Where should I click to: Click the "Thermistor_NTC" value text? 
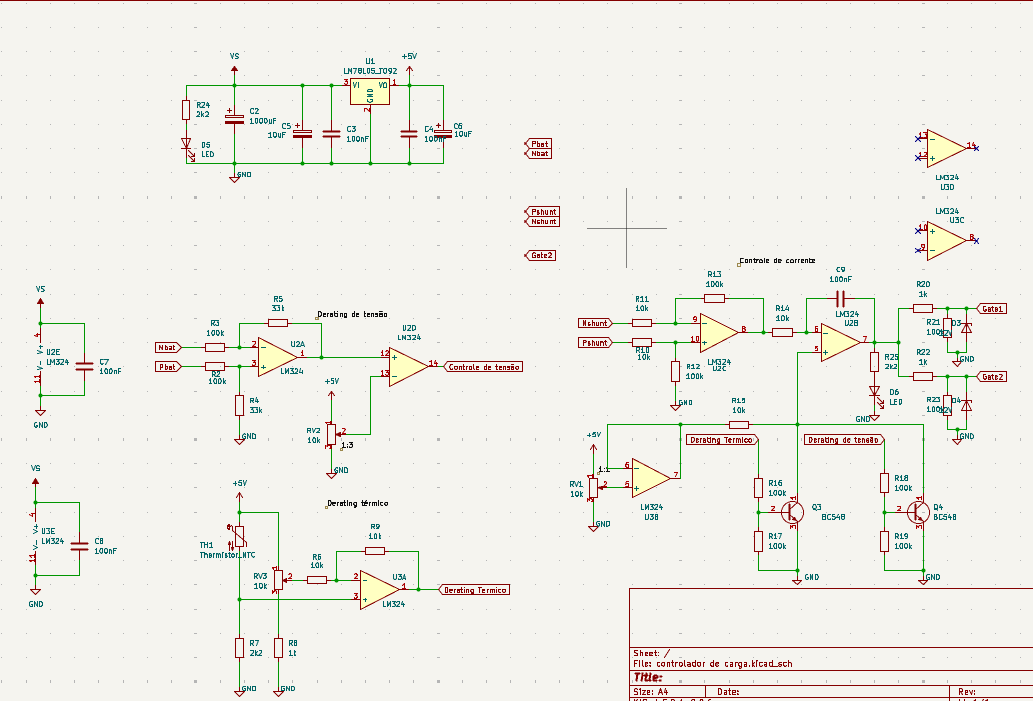click(x=227, y=555)
